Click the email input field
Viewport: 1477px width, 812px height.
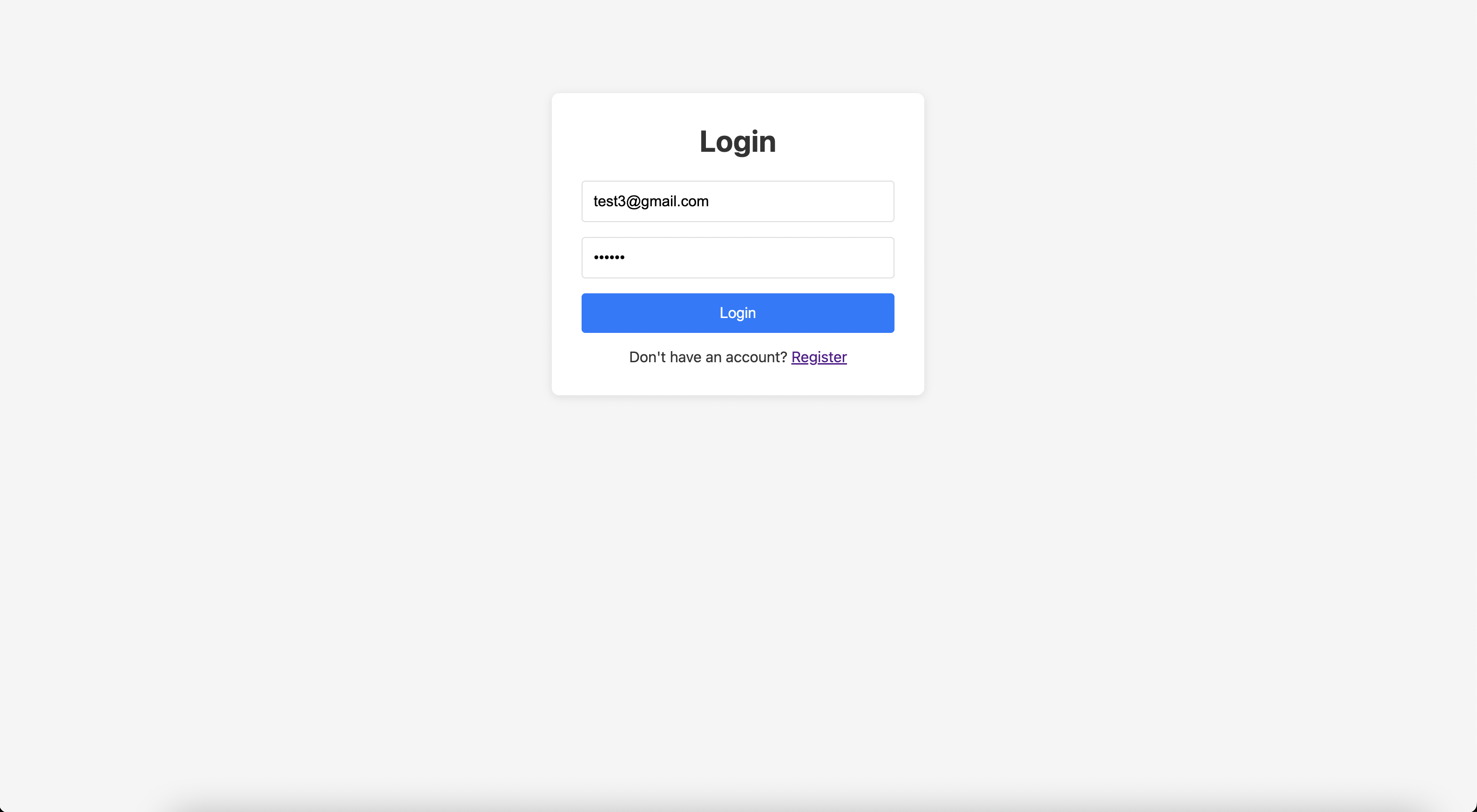click(x=738, y=201)
